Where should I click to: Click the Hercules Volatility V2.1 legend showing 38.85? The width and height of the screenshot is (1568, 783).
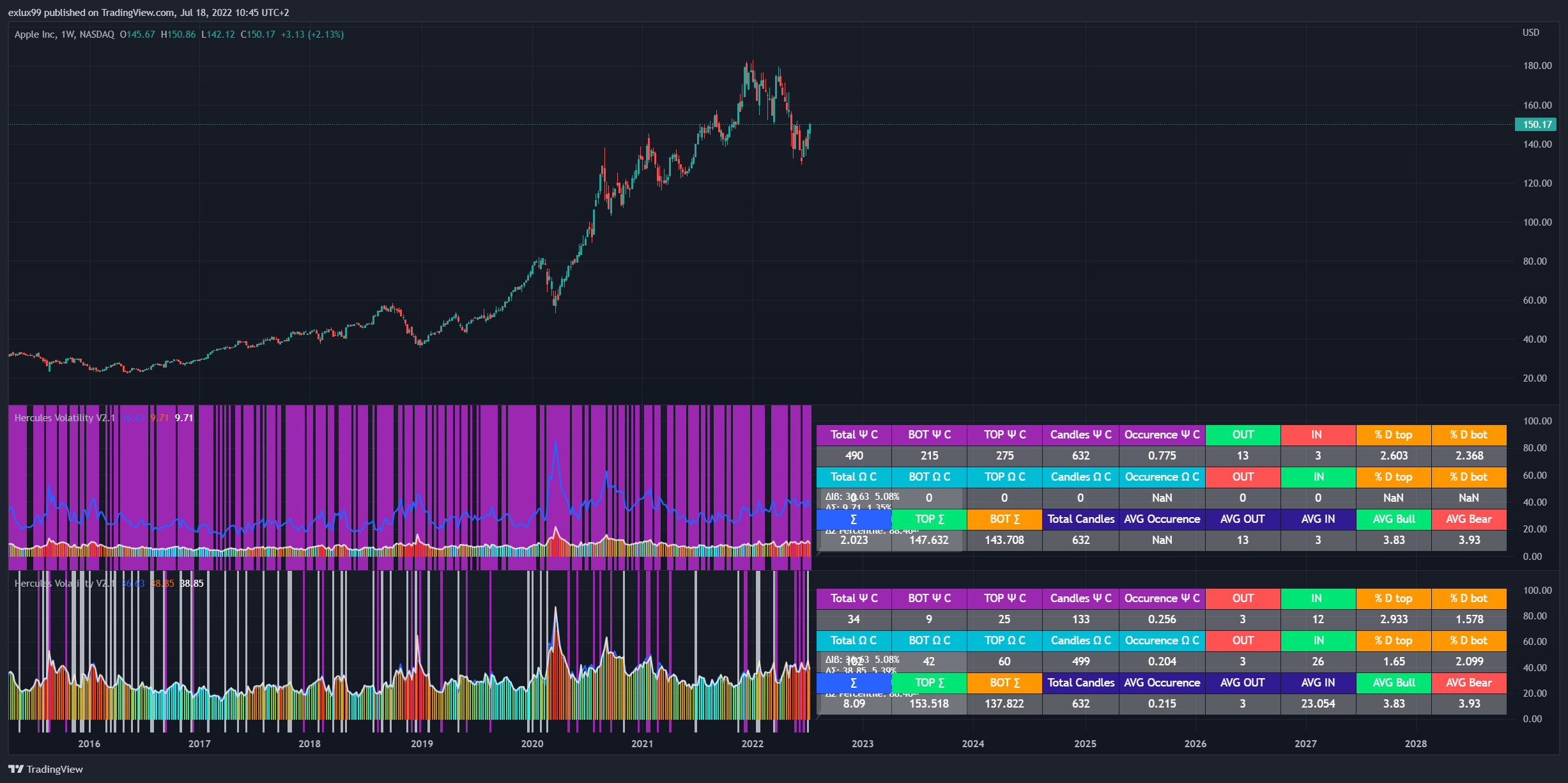(x=65, y=584)
